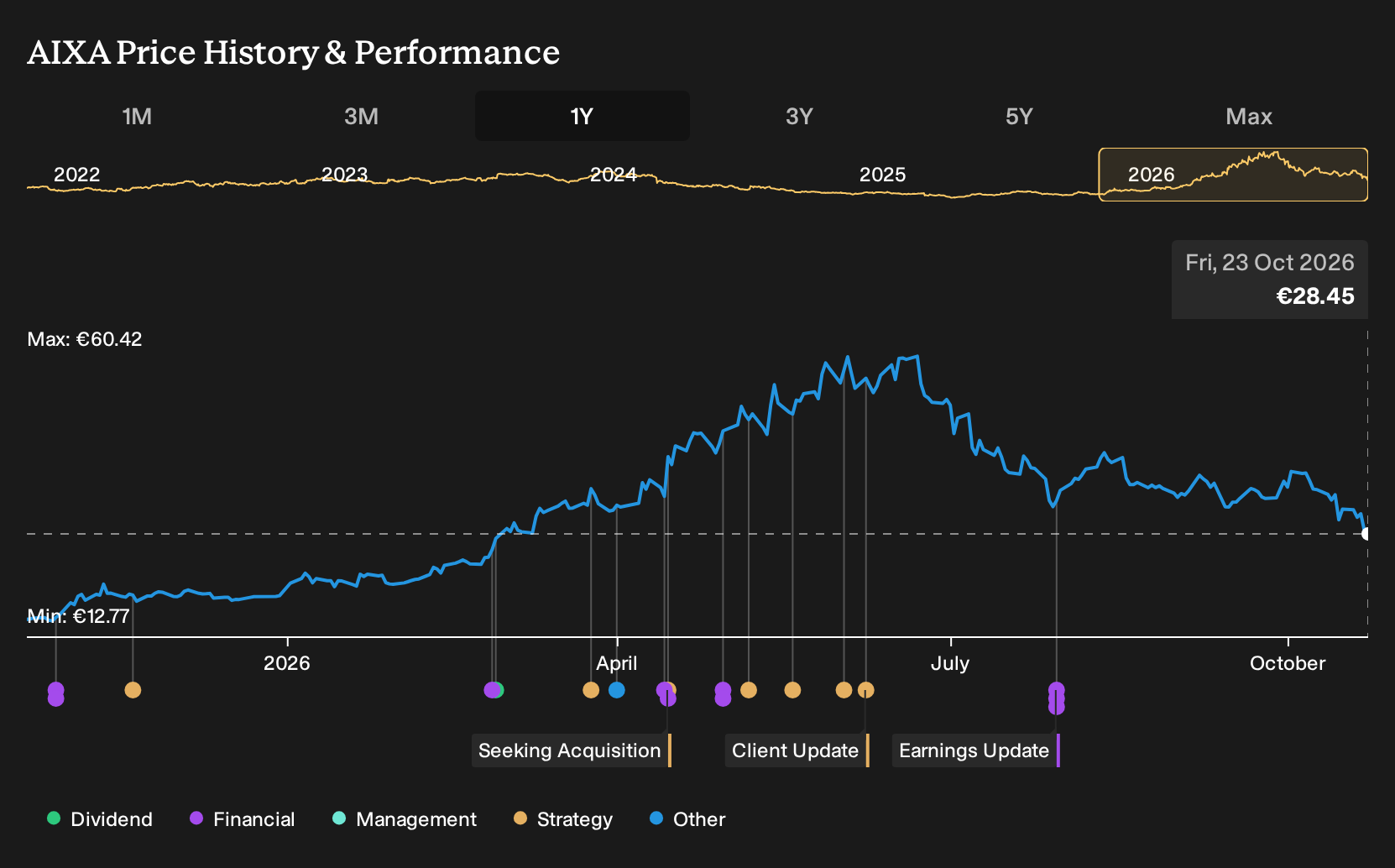The height and width of the screenshot is (868, 1395).
Task: Switch to the 3M range tab
Action: [361, 116]
